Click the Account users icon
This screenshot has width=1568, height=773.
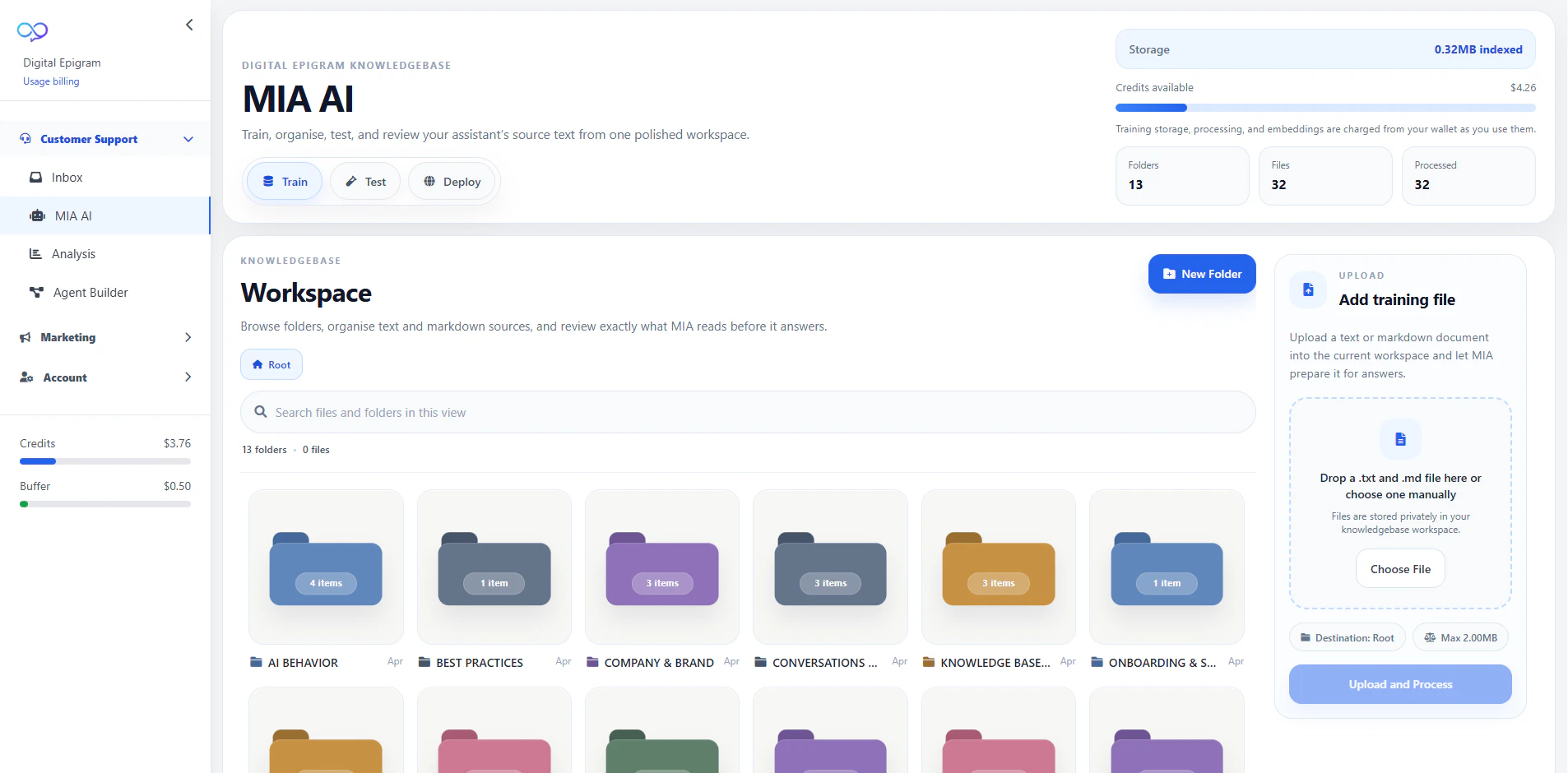tap(26, 377)
